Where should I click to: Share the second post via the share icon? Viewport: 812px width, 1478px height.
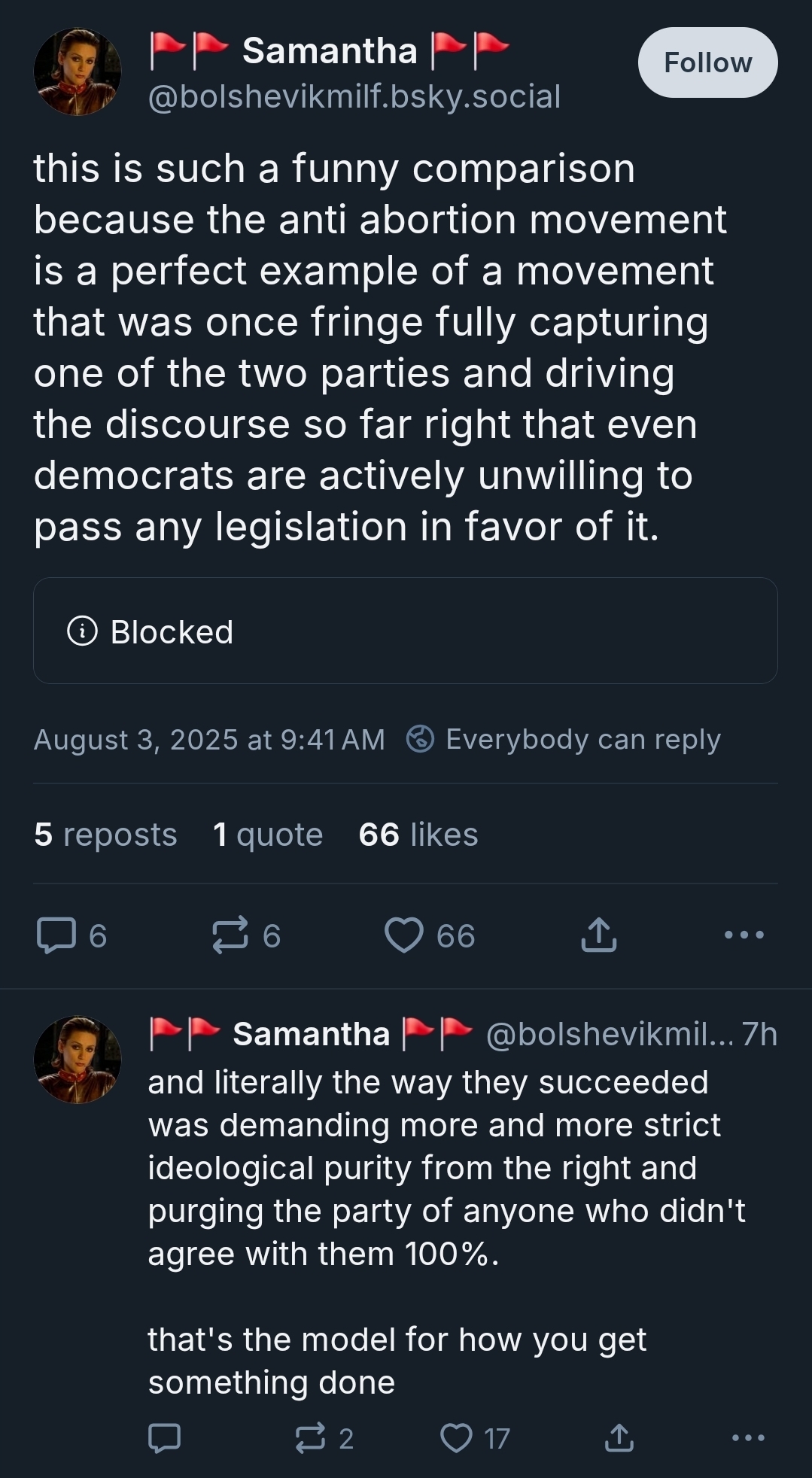tap(619, 1438)
